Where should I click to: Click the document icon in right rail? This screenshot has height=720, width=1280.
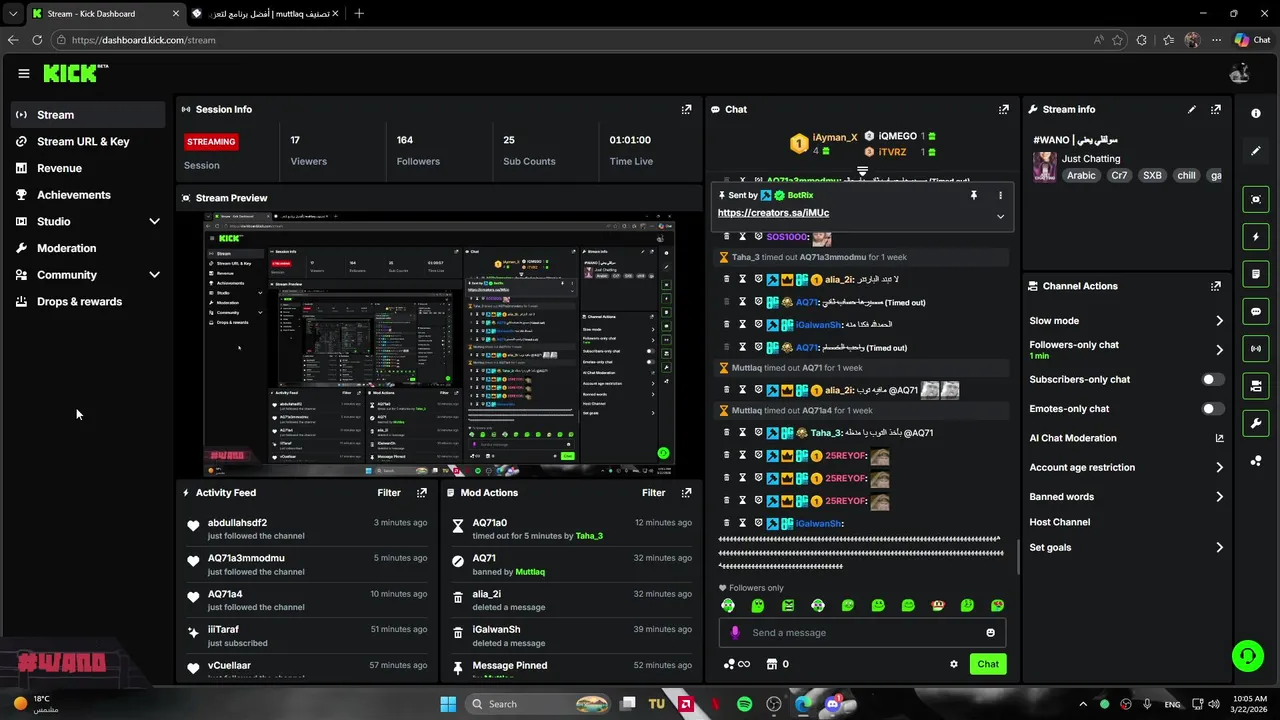point(1256,274)
